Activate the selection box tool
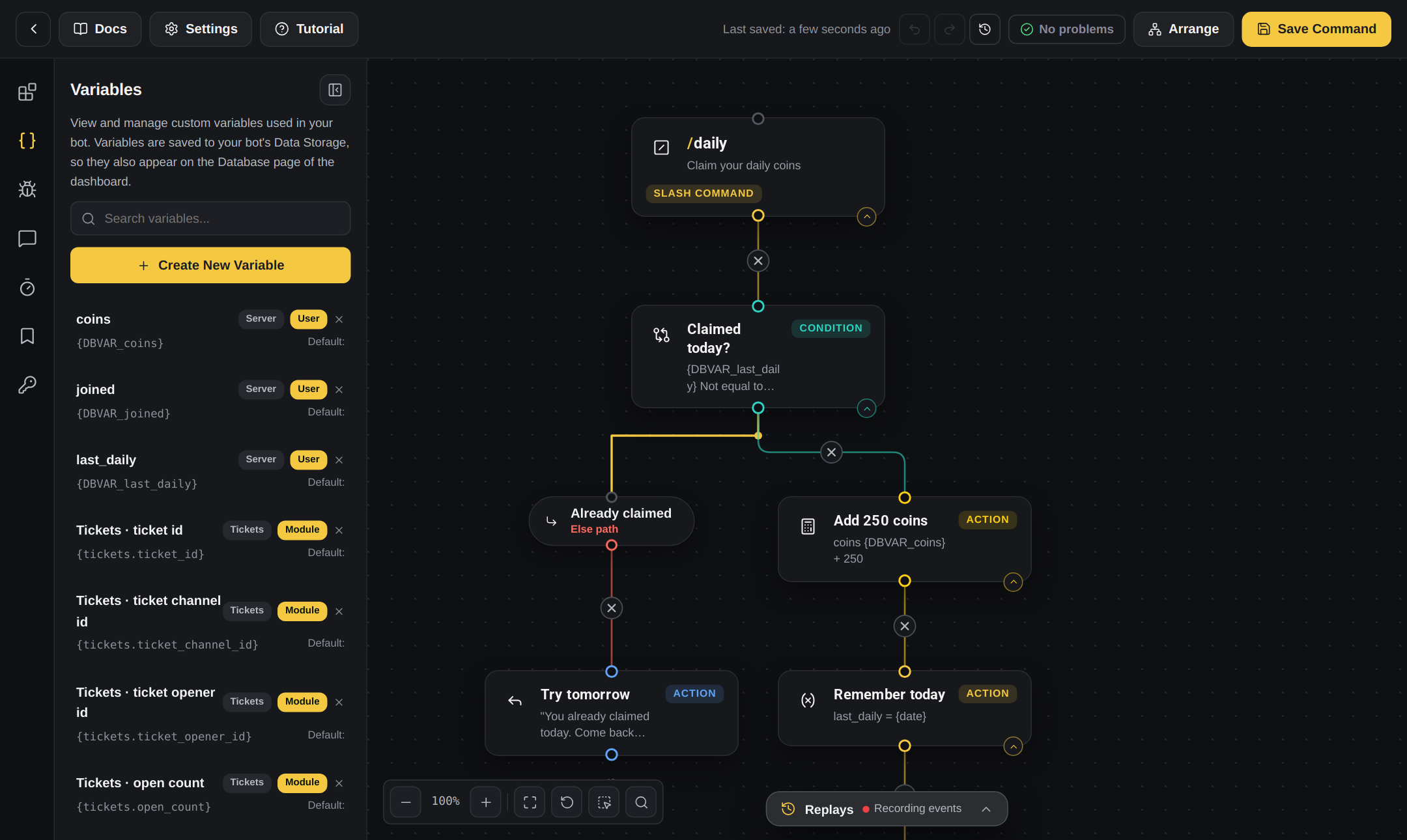This screenshot has height=840, width=1407. [604, 802]
